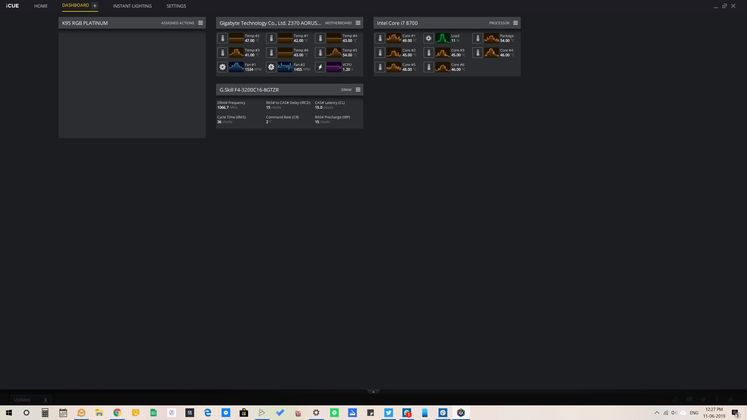Open the Gigabyte motherboard panel menu icon

coord(358,23)
